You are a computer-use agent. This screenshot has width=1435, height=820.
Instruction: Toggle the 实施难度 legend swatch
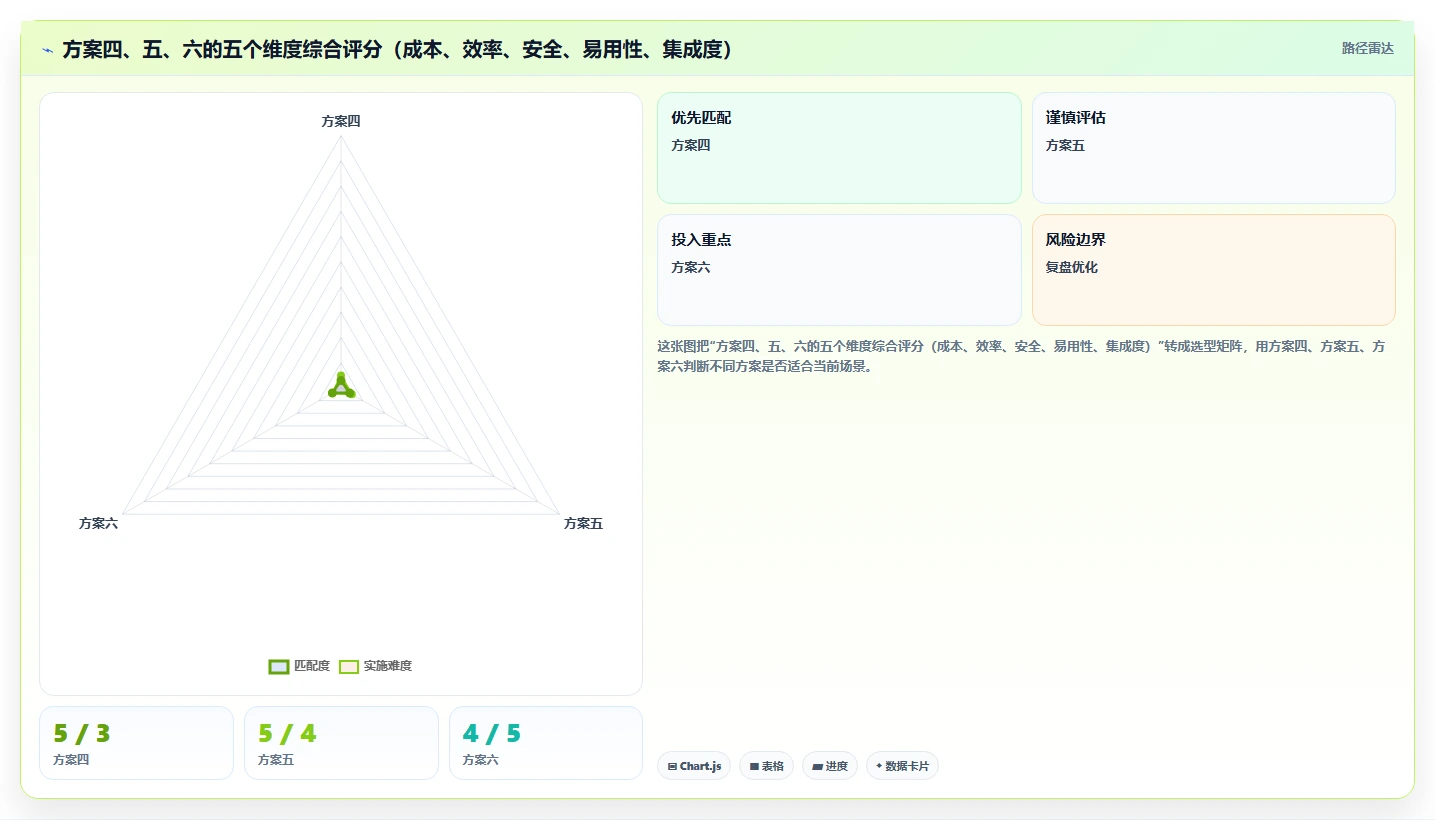coord(349,667)
